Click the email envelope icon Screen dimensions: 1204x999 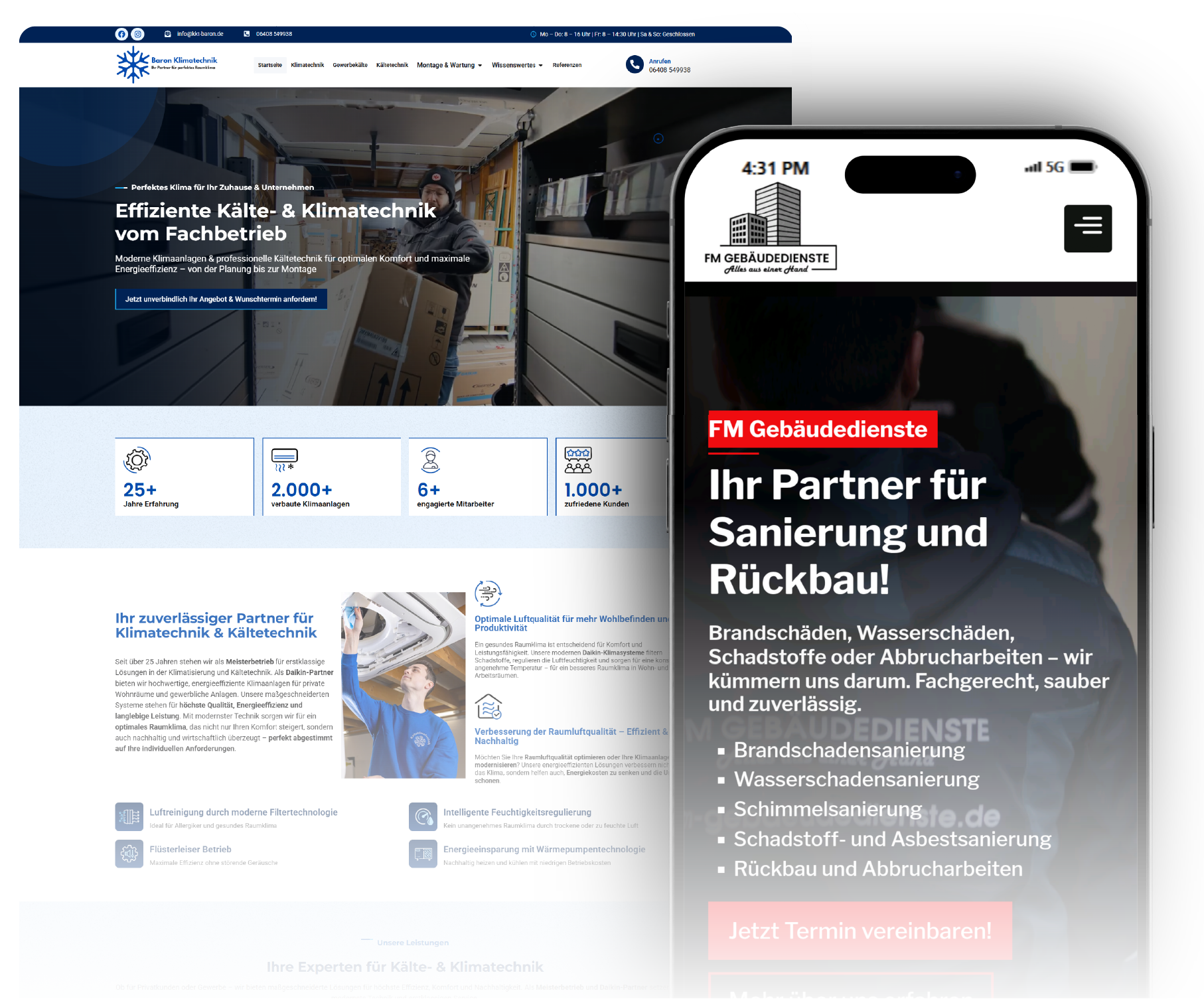[x=168, y=34]
